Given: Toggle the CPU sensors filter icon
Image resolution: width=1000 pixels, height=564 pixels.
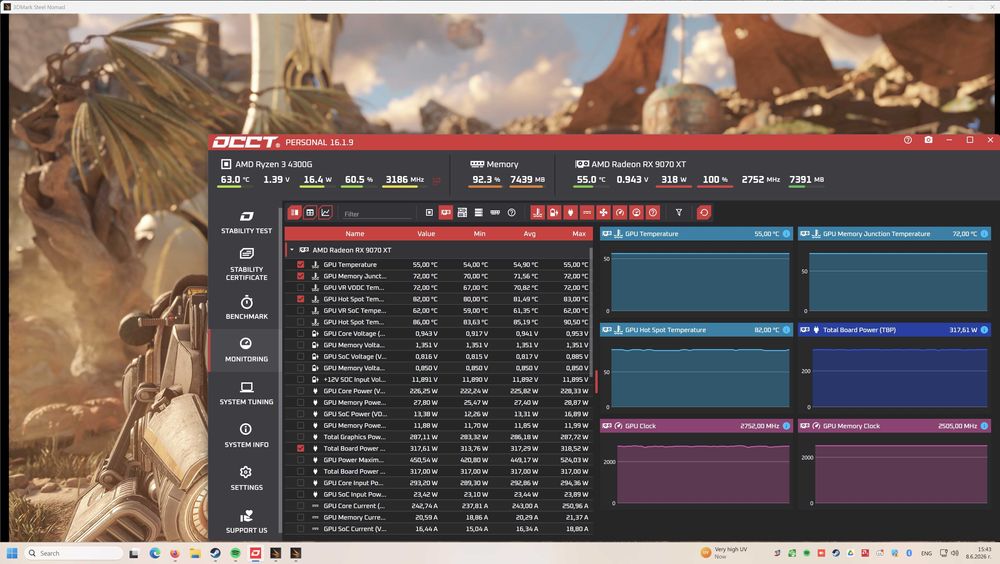Looking at the screenshot, I should click(x=429, y=212).
